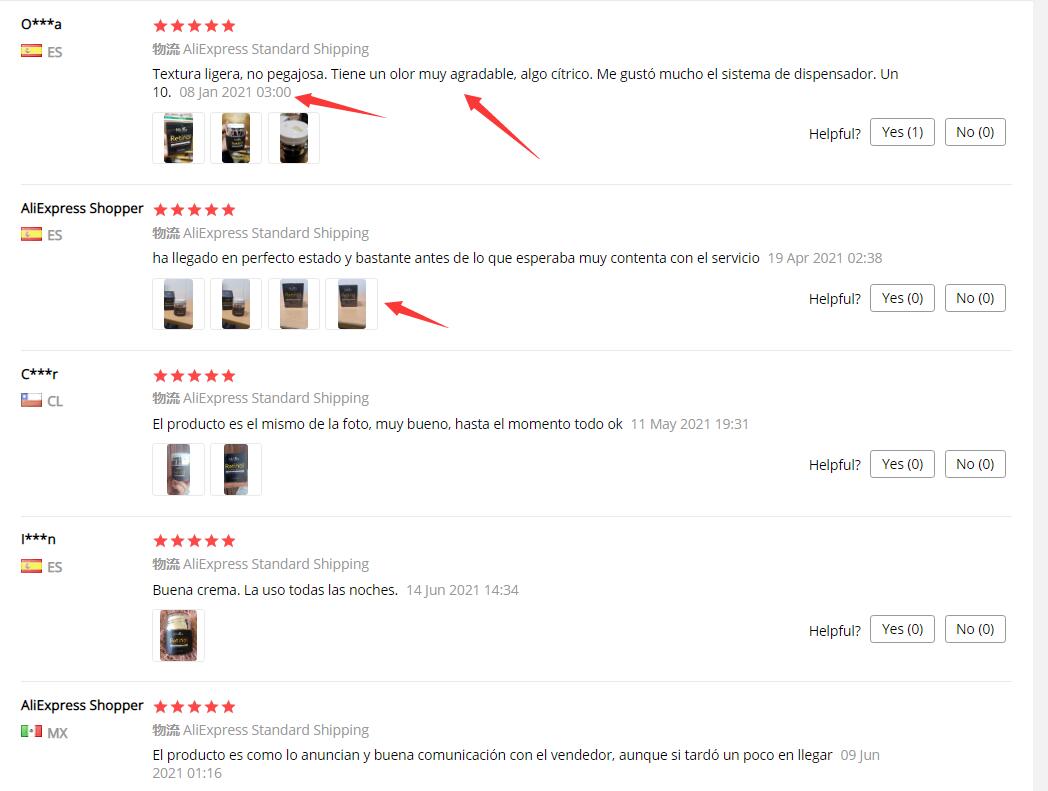Image resolution: width=1048 pixels, height=791 pixels.
Task: Vote Yes on C***r's review helpfulness
Action: (x=902, y=464)
